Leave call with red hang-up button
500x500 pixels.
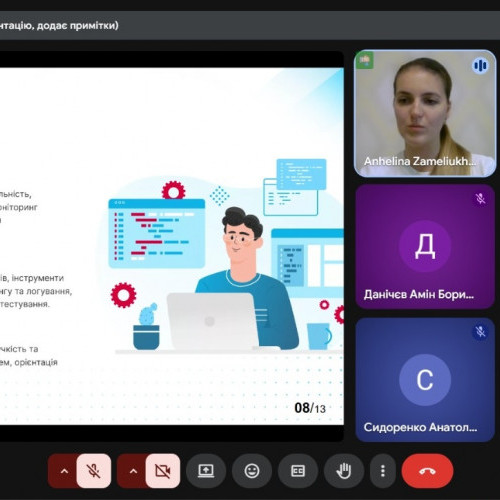427,471
